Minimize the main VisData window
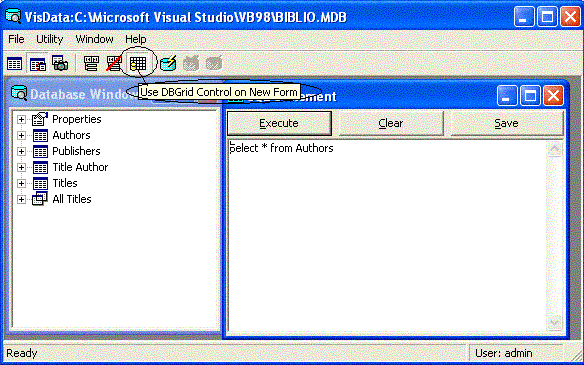 click(524, 17)
